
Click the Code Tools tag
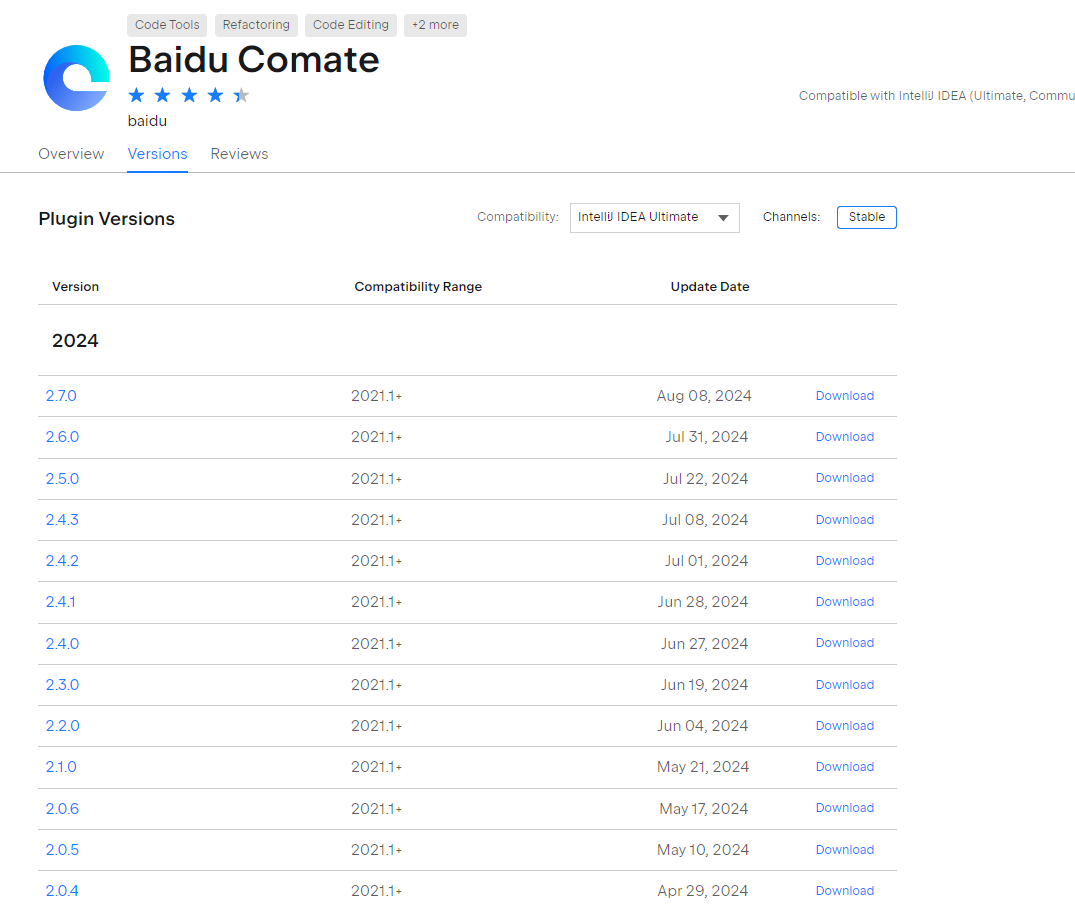pyautogui.click(x=167, y=25)
